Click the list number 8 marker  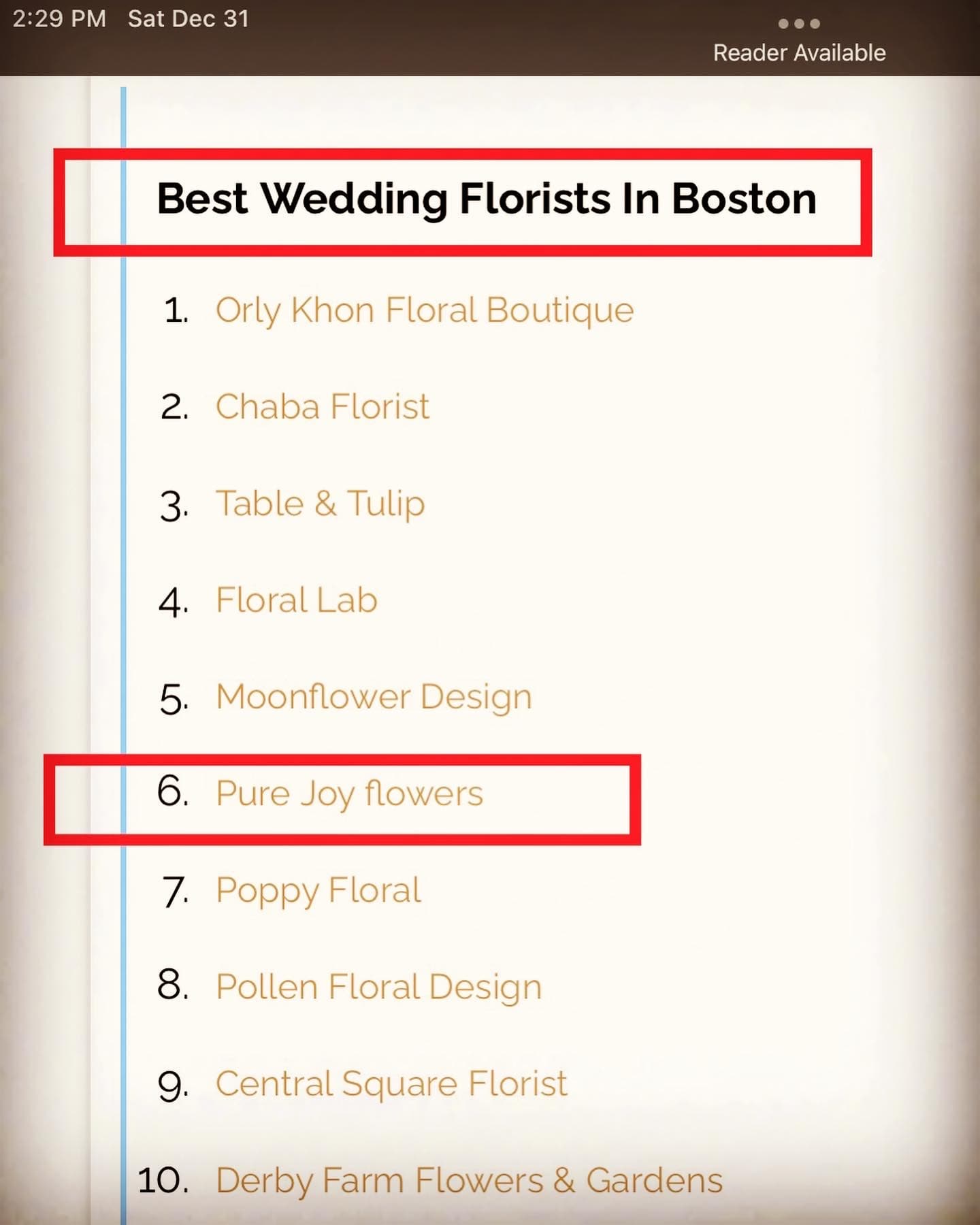point(173,985)
